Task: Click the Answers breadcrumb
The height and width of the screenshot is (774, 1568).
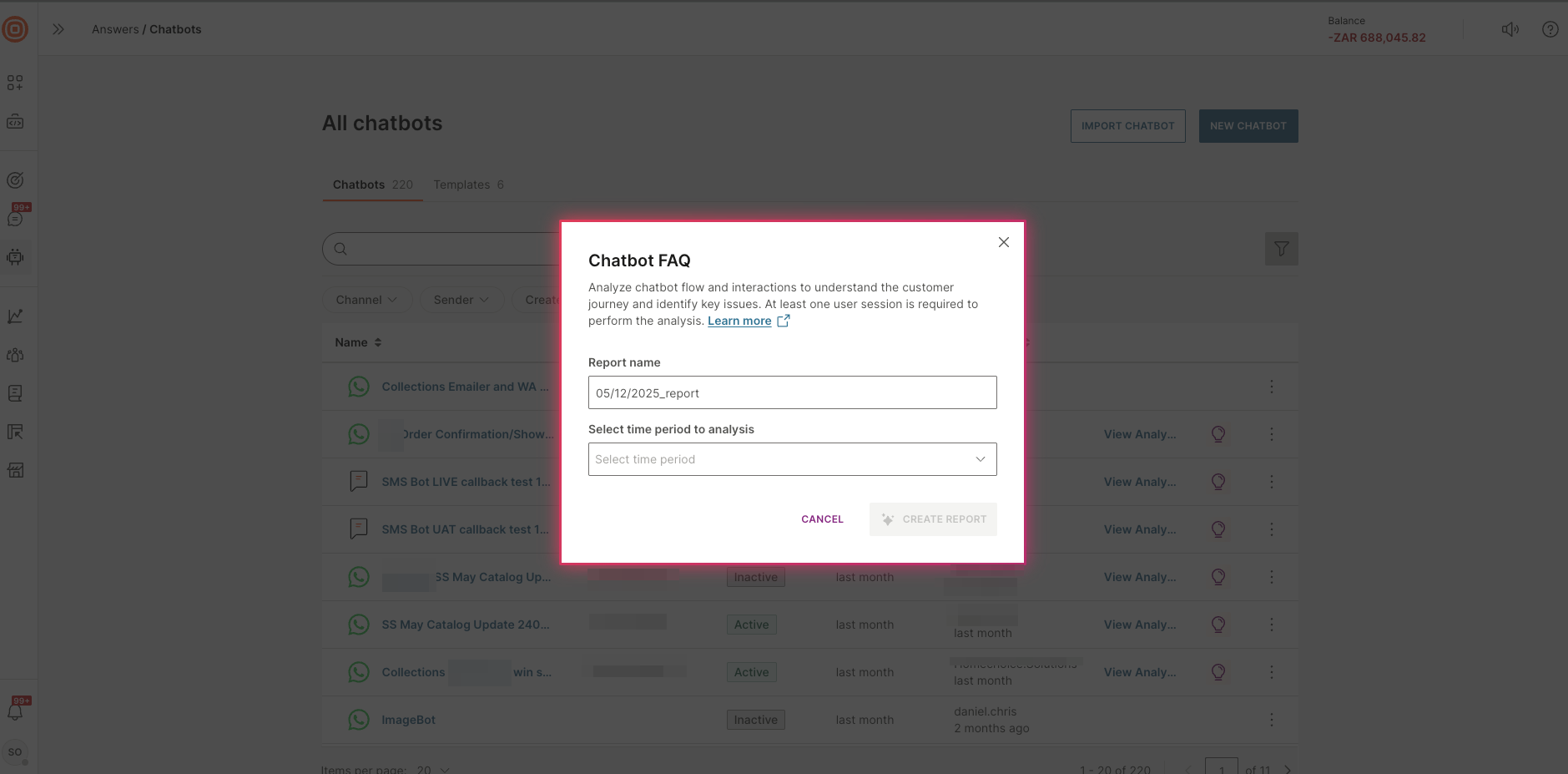Action: [115, 29]
